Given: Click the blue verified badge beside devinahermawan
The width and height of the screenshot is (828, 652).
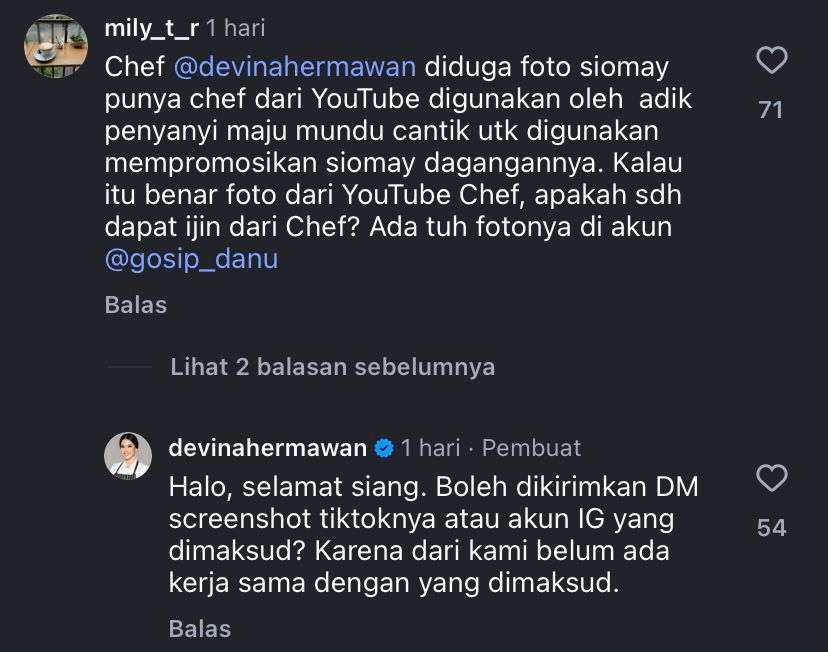Looking at the screenshot, I should 383,448.
